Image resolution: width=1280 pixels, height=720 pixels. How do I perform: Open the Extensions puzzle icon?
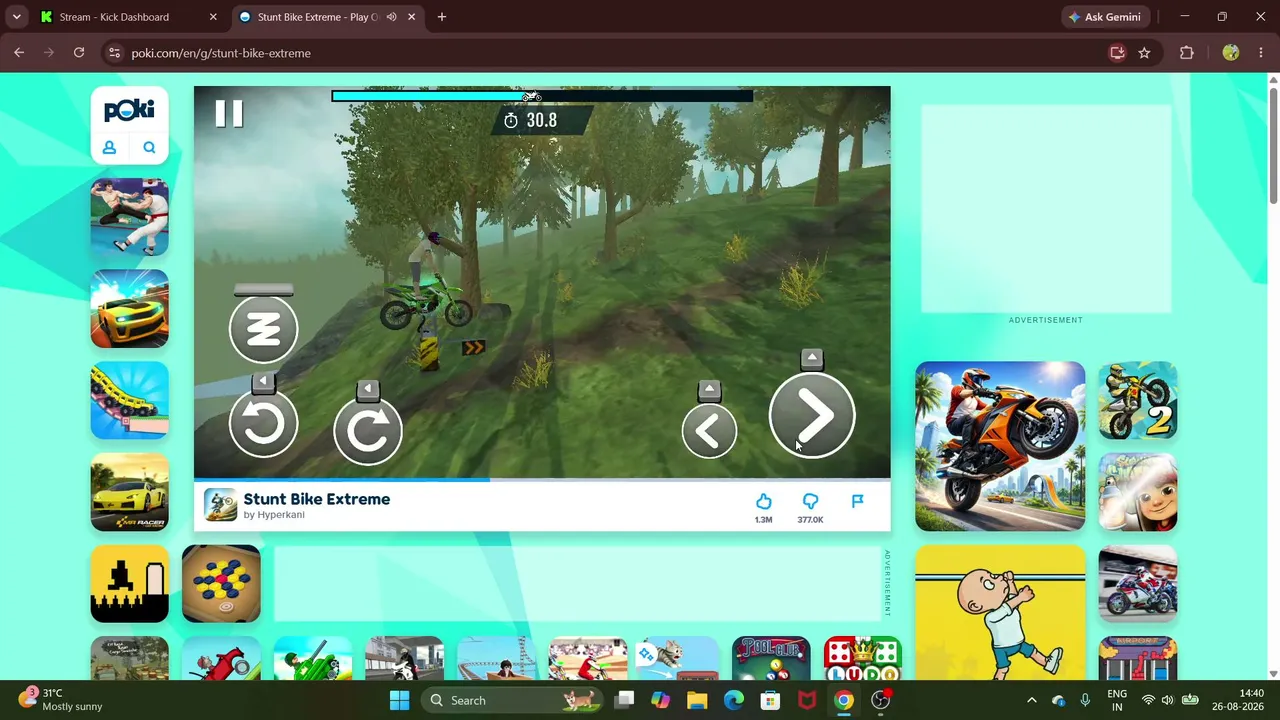point(1187,53)
